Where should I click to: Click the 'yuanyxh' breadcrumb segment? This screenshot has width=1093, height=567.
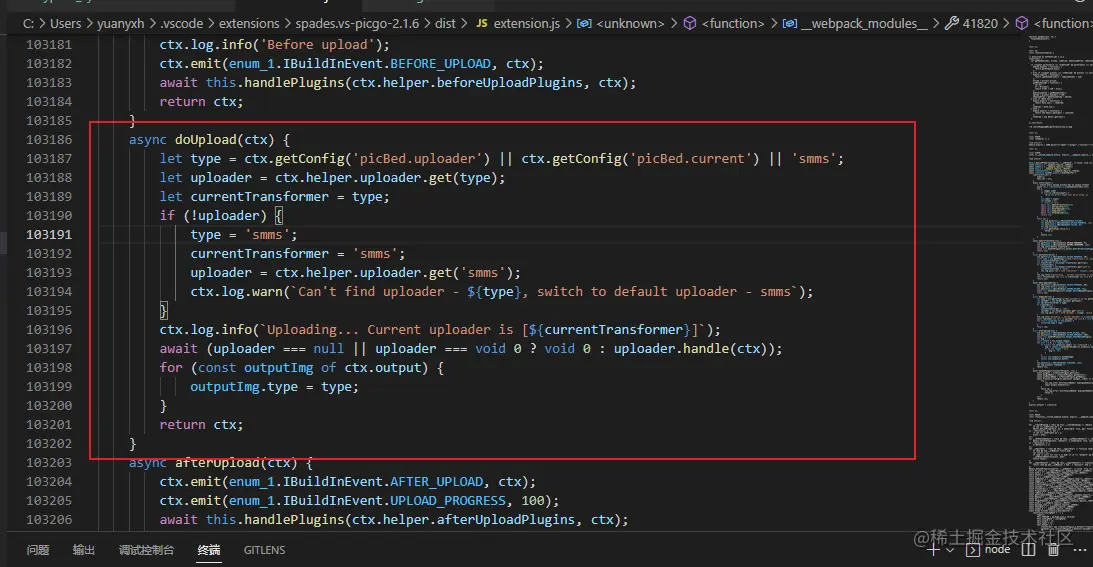(x=120, y=23)
